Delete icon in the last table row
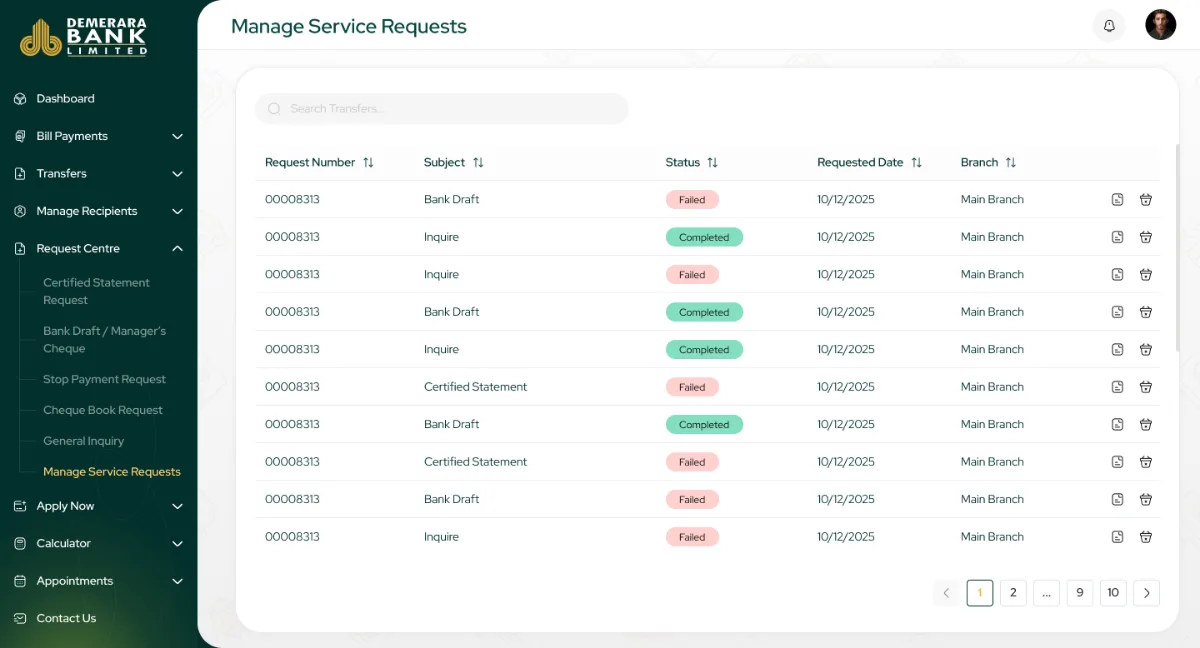 [1146, 537]
